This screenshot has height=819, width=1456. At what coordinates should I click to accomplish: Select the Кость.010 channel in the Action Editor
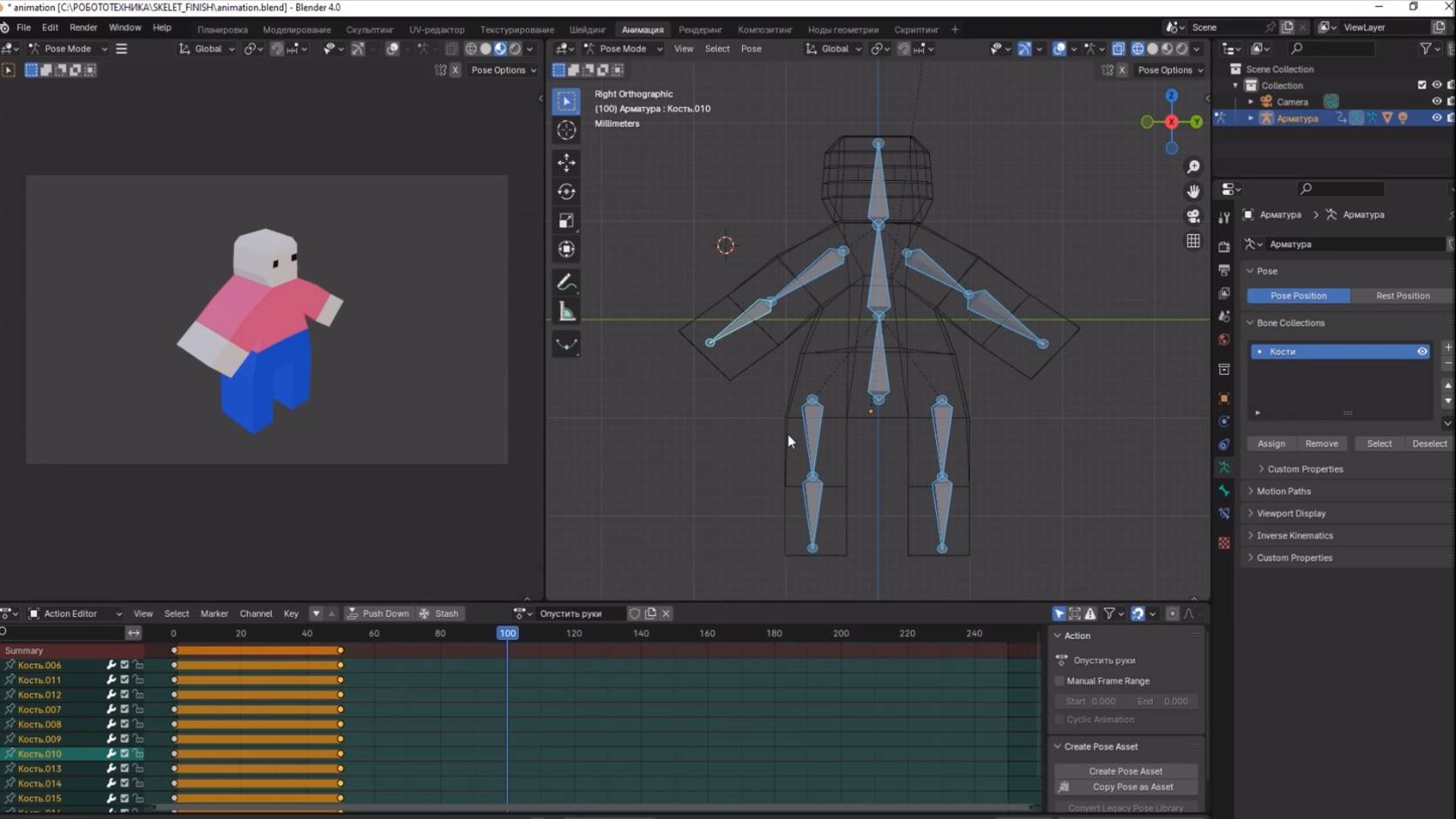[39, 754]
